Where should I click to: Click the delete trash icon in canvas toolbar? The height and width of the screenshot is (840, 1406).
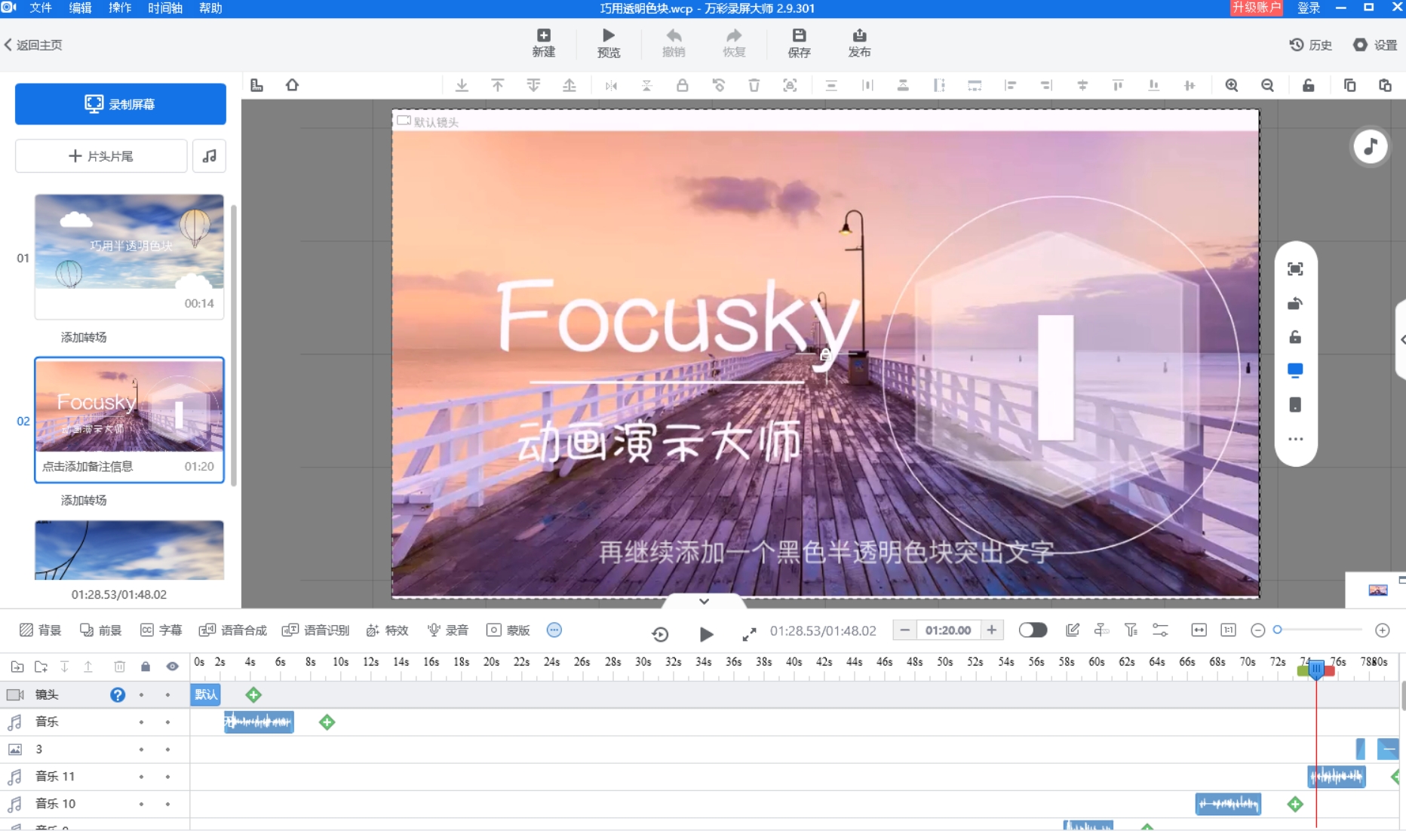754,85
